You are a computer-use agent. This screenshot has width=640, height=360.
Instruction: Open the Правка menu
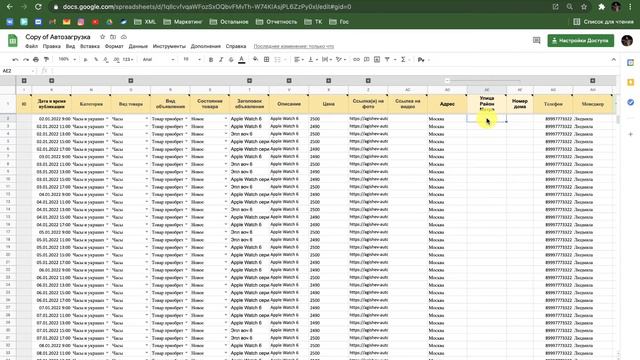51,47
